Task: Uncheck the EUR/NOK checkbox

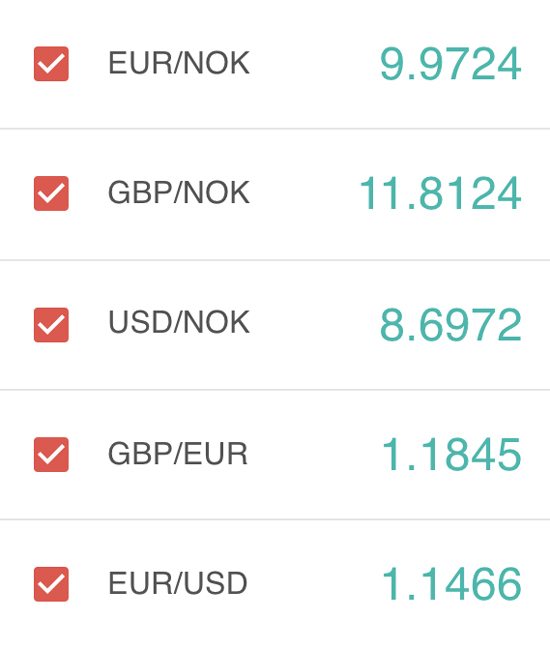Action: pyautogui.click(x=51, y=64)
